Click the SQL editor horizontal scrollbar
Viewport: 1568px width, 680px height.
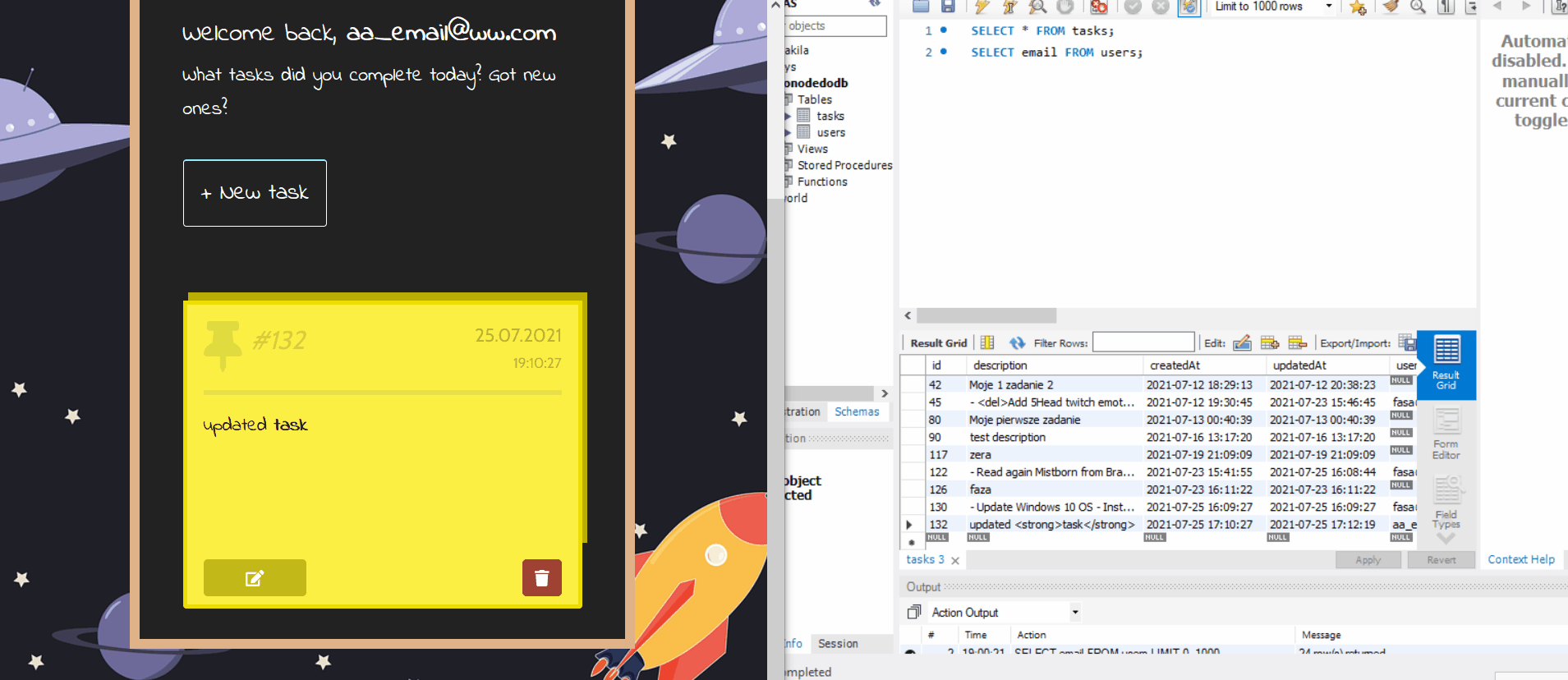coord(986,315)
